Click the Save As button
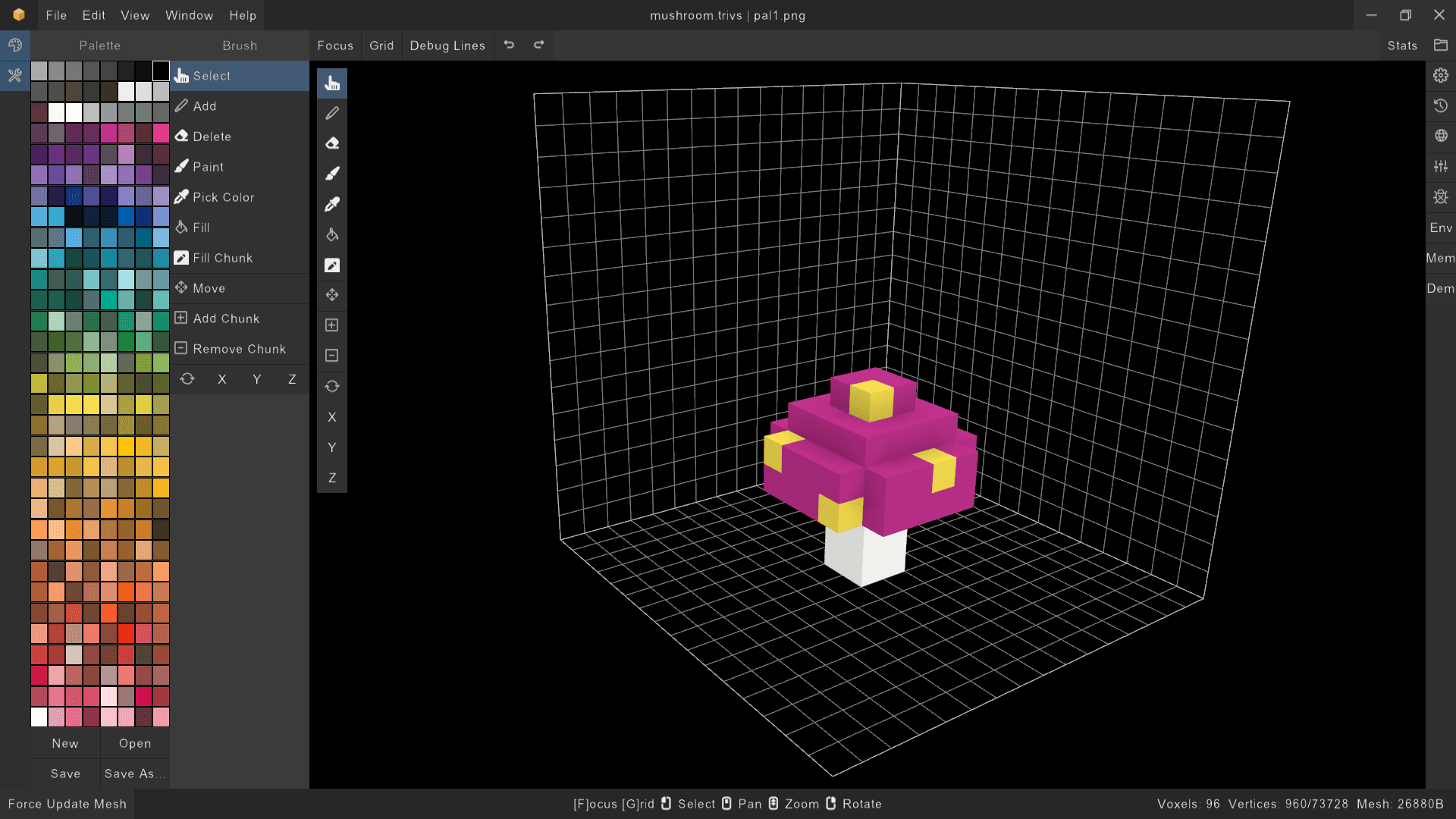This screenshot has height=819, width=1456. point(134,773)
